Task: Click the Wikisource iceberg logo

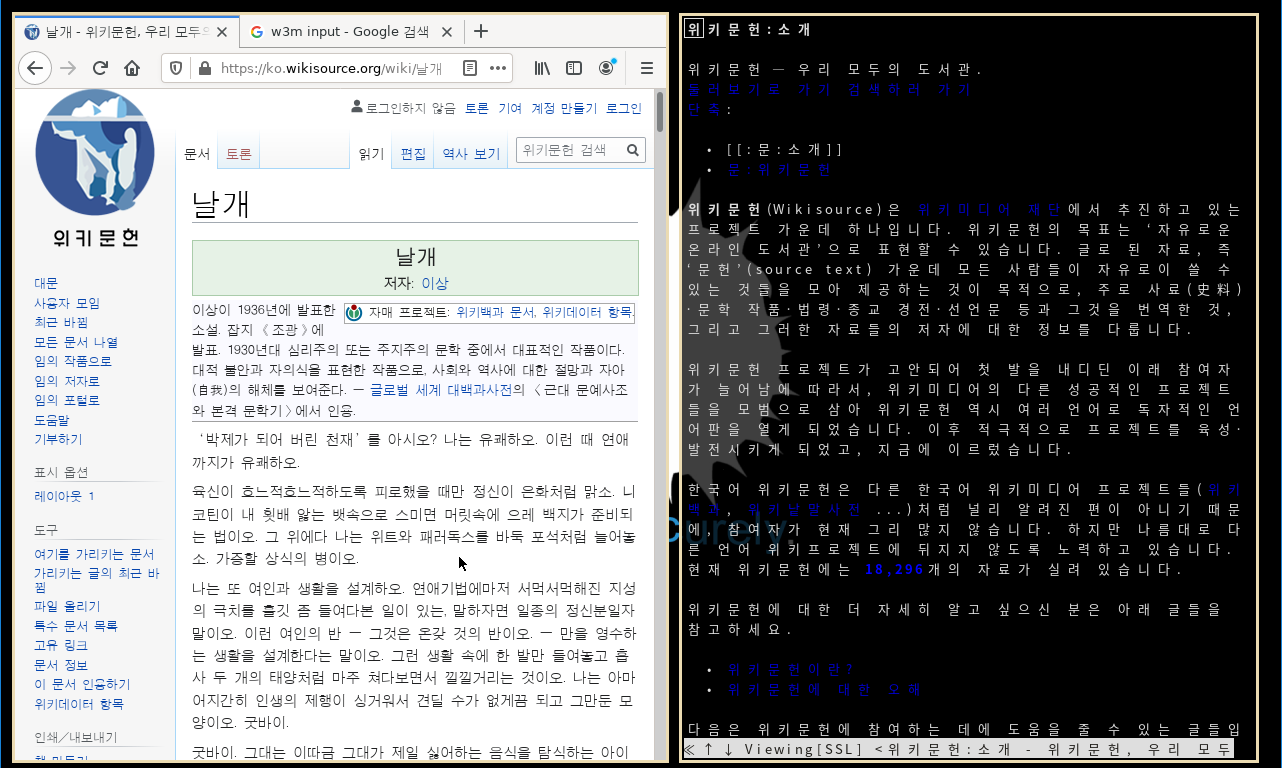Action: point(95,152)
